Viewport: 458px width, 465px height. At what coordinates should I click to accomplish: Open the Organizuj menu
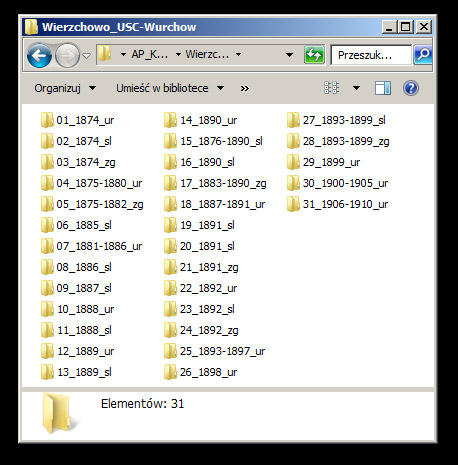pos(65,88)
